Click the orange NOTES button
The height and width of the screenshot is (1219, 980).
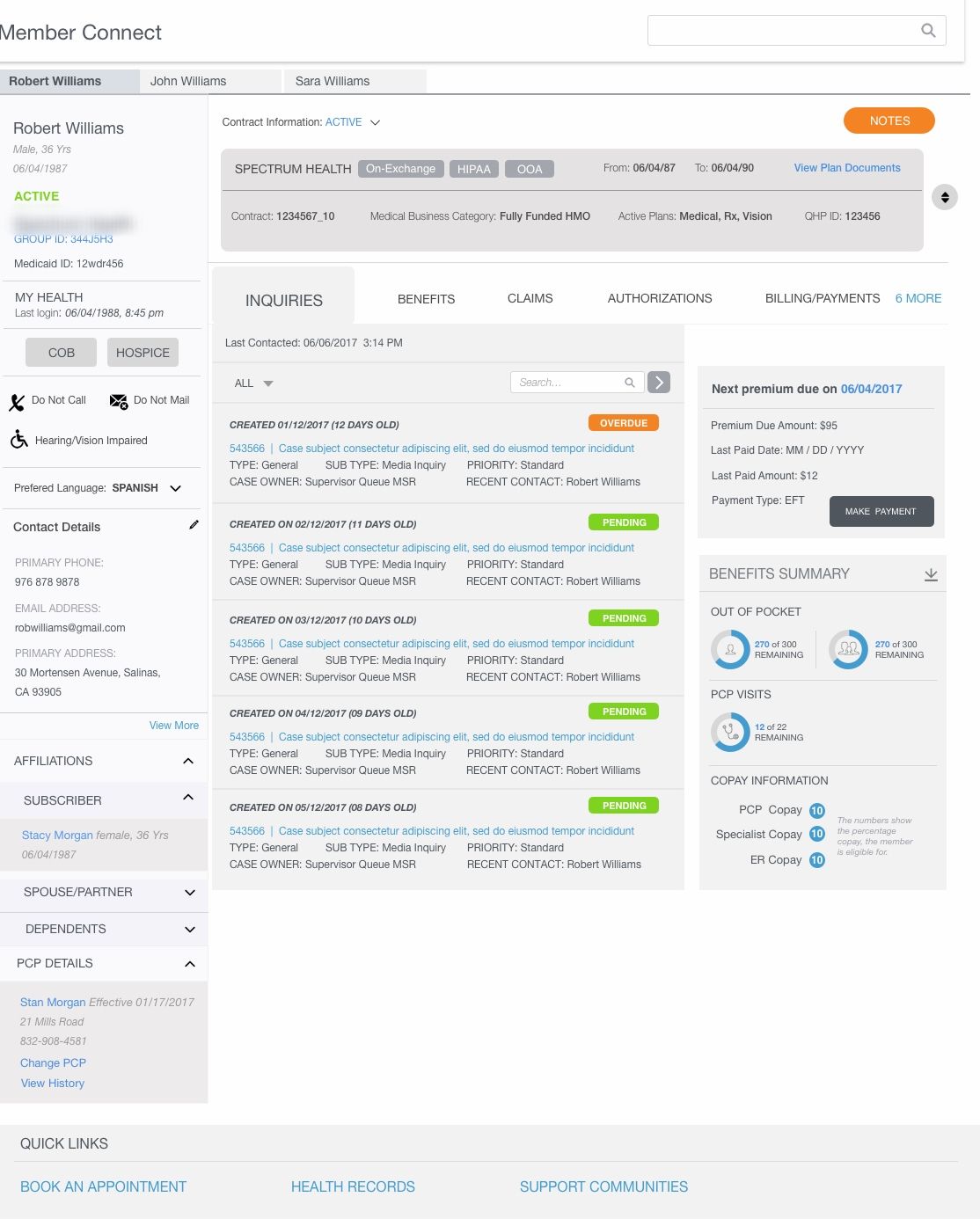tap(889, 121)
